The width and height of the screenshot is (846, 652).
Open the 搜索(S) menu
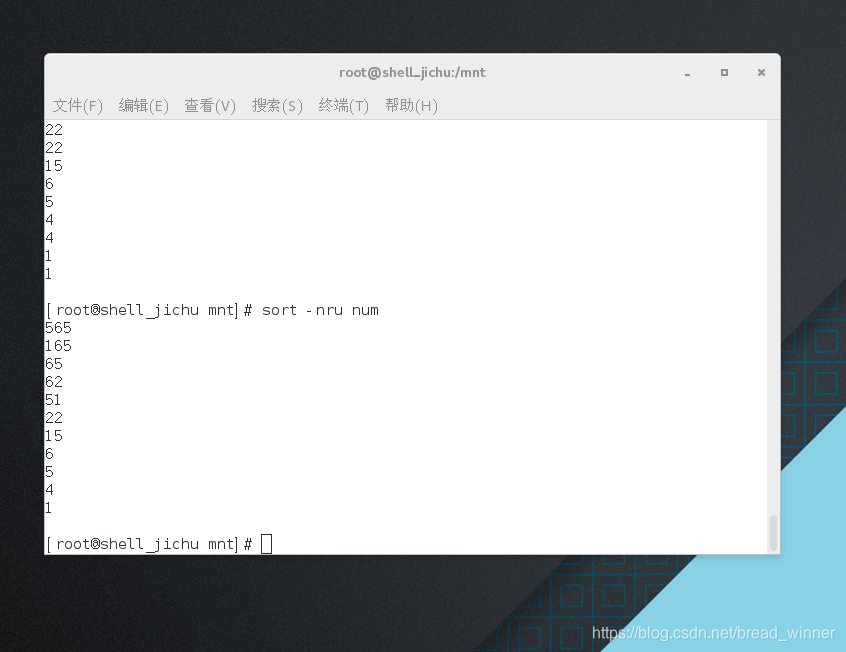pyautogui.click(x=277, y=105)
